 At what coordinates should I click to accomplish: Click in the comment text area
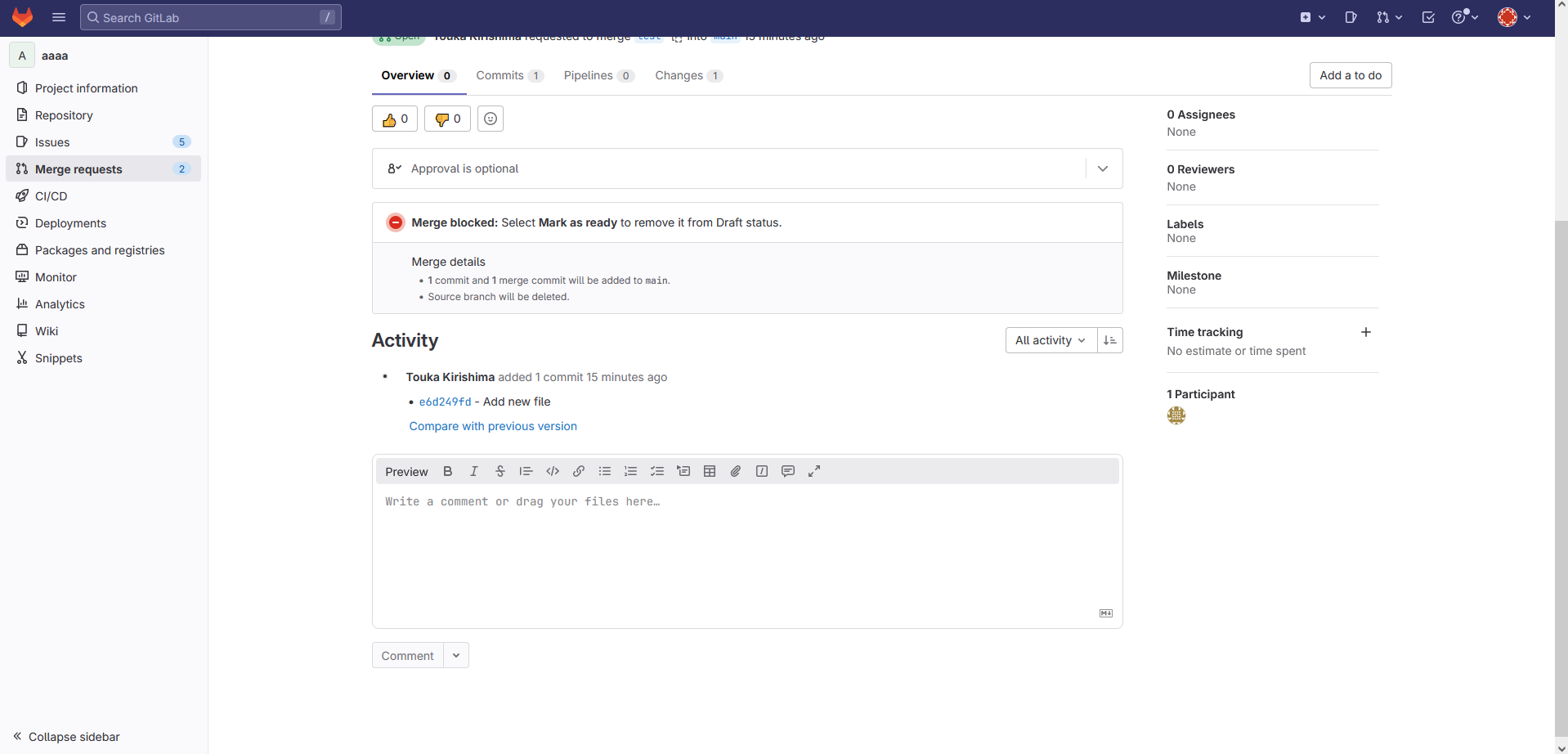coord(746,548)
